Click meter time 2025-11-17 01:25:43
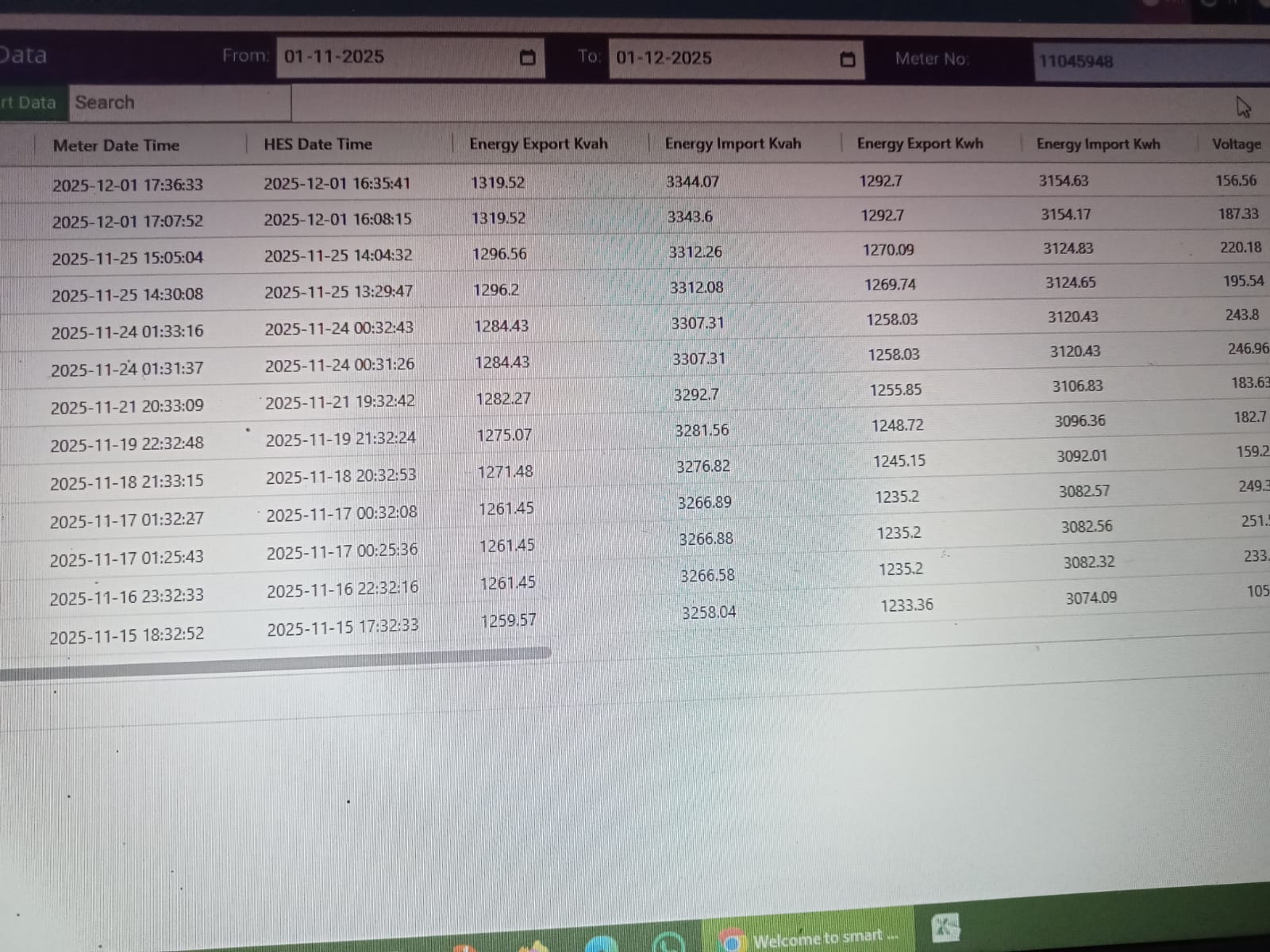1270x952 pixels. point(126,559)
